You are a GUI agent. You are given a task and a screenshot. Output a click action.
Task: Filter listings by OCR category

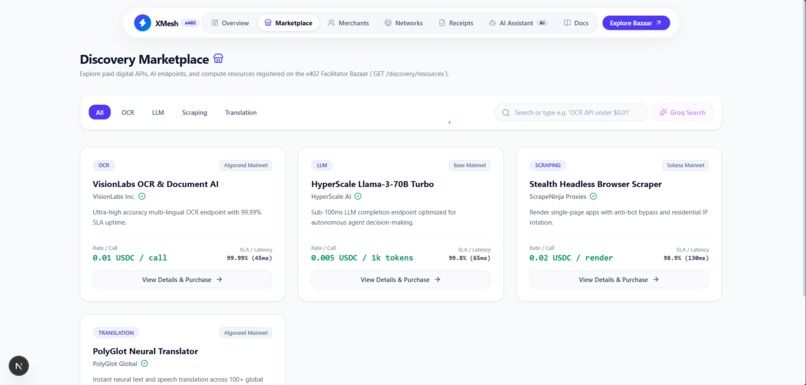click(127, 112)
